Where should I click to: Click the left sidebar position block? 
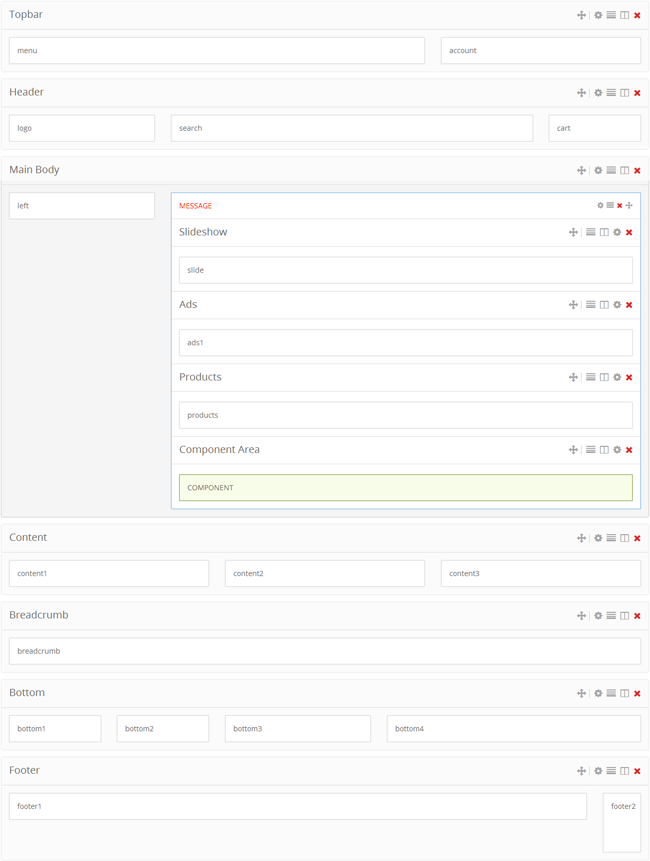coord(82,206)
